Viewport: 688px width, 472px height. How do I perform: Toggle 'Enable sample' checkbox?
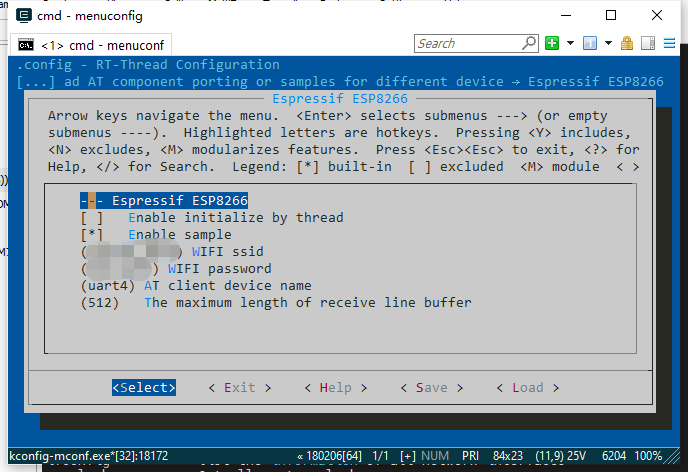(x=92, y=235)
